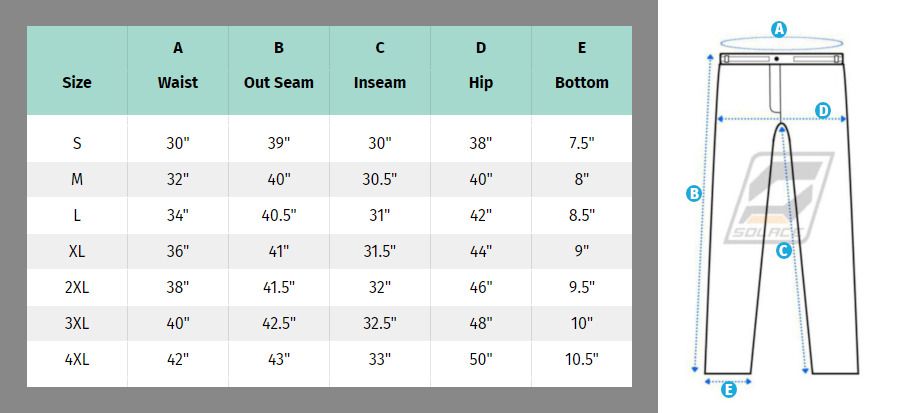Click the 4XL size row label

tap(77, 360)
